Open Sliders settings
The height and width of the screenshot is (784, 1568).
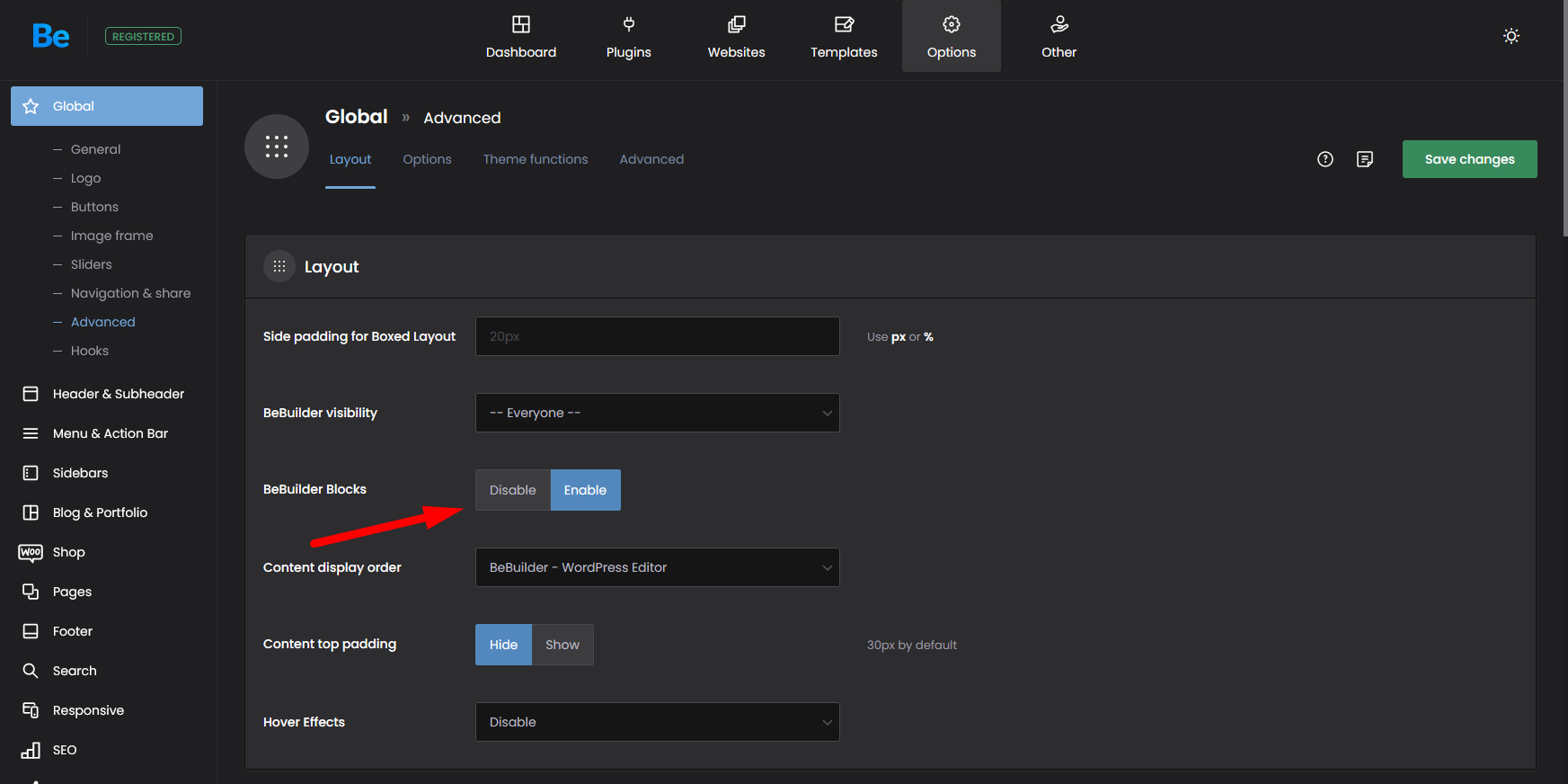click(92, 264)
